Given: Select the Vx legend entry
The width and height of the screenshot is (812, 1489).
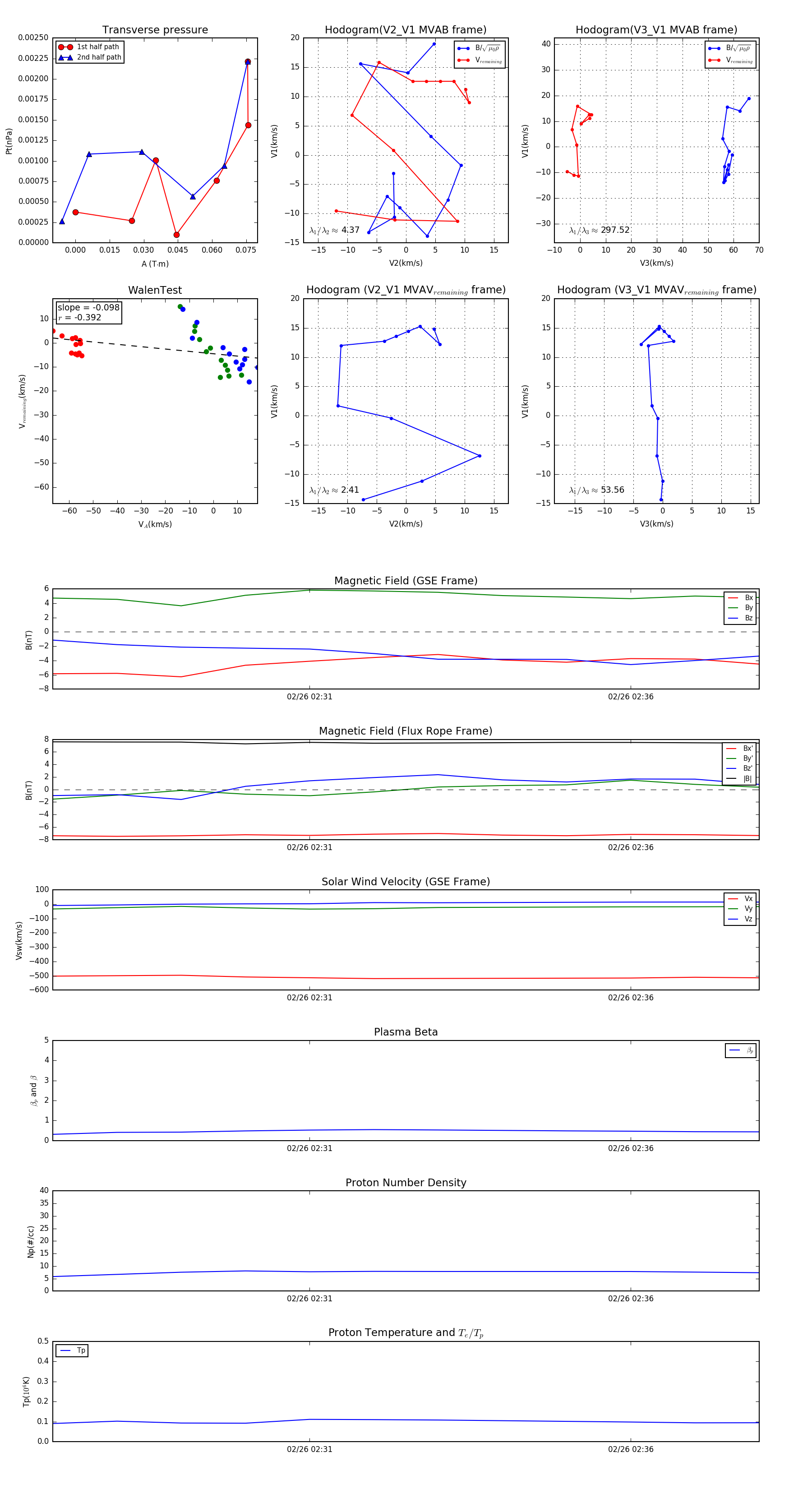Looking at the screenshot, I should (740, 899).
